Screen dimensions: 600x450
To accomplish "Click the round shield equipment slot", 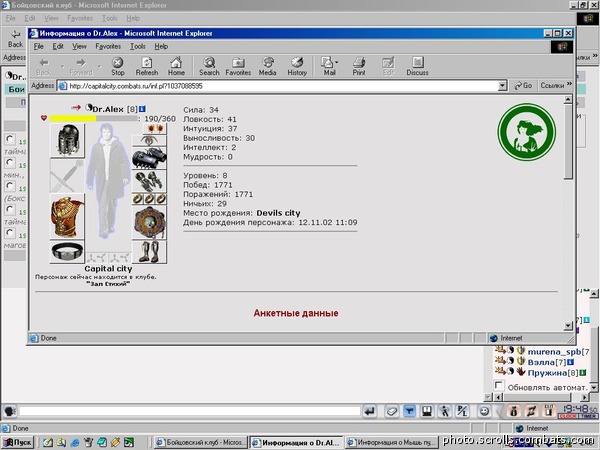I will 149,223.
